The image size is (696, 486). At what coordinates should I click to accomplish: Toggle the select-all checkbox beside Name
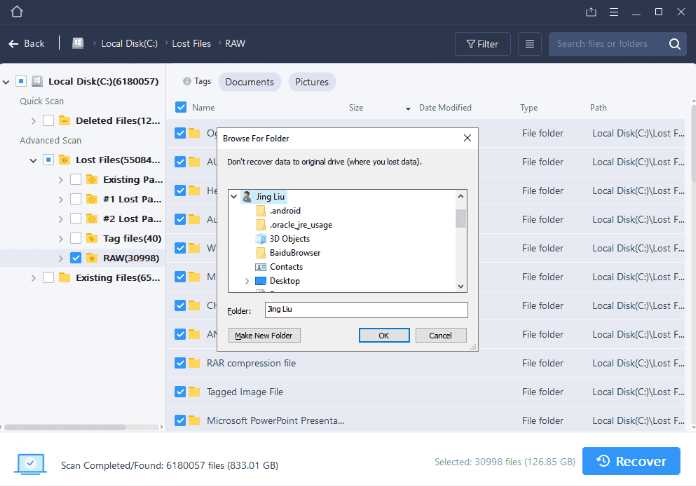[x=181, y=107]
